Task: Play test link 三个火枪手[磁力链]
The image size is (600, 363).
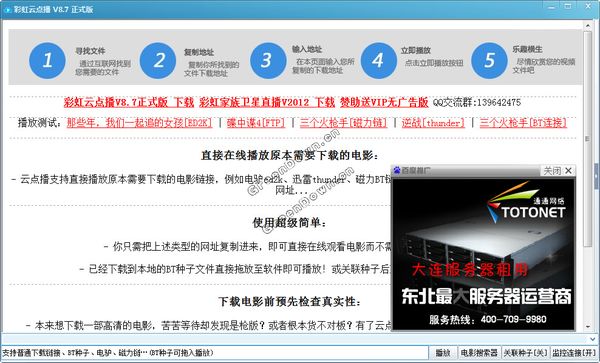Action: coord(343,123)
